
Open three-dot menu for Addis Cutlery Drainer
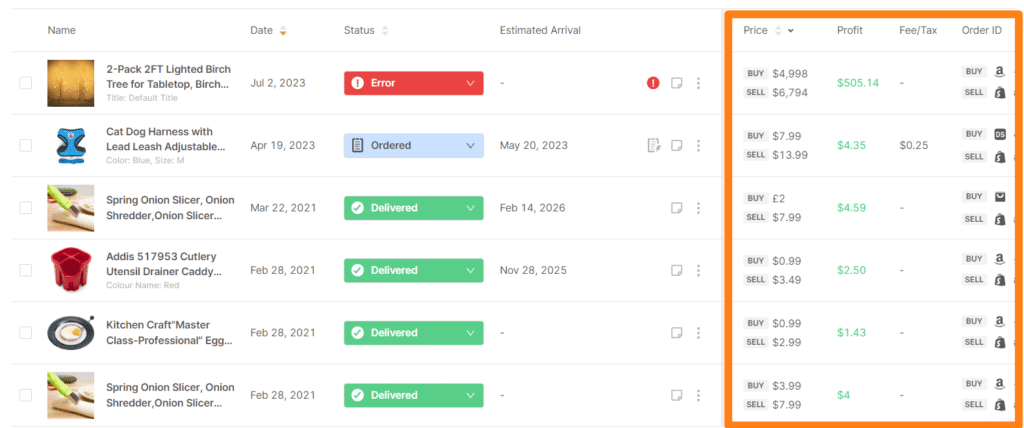(x=698, y=270)
